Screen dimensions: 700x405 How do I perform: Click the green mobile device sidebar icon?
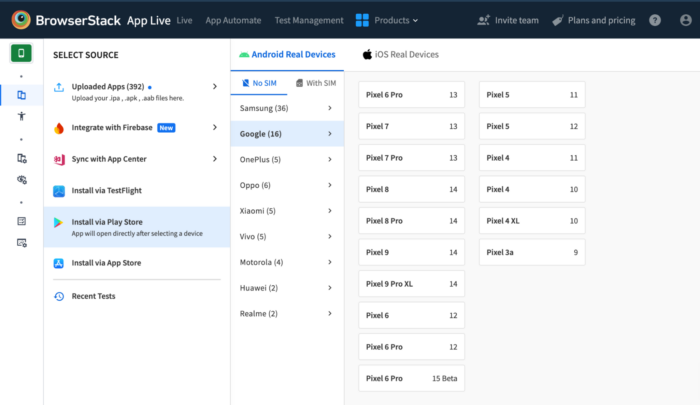[x=21, y=53]
